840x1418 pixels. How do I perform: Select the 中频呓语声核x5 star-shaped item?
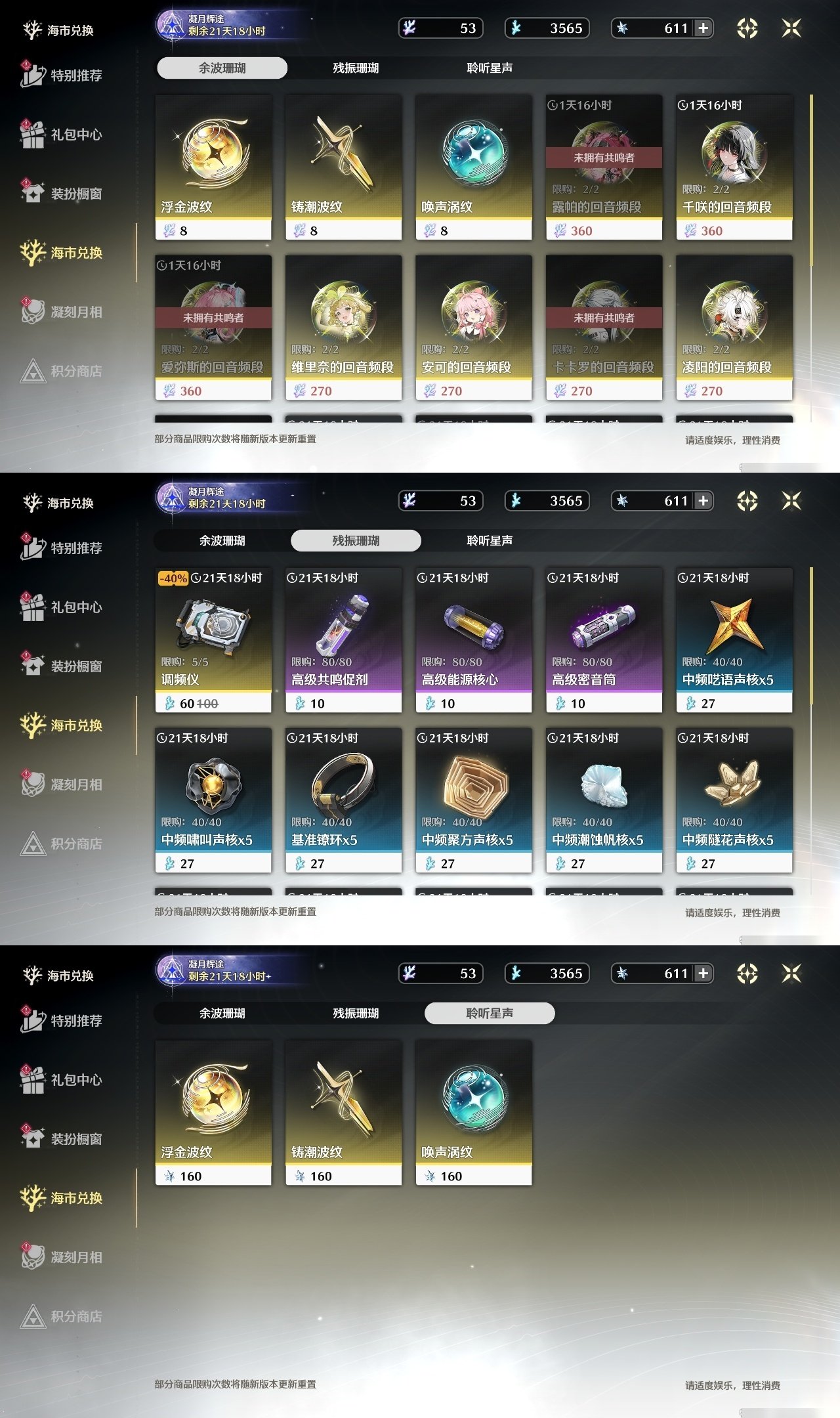pyautogui.click(x=734, y=641)
